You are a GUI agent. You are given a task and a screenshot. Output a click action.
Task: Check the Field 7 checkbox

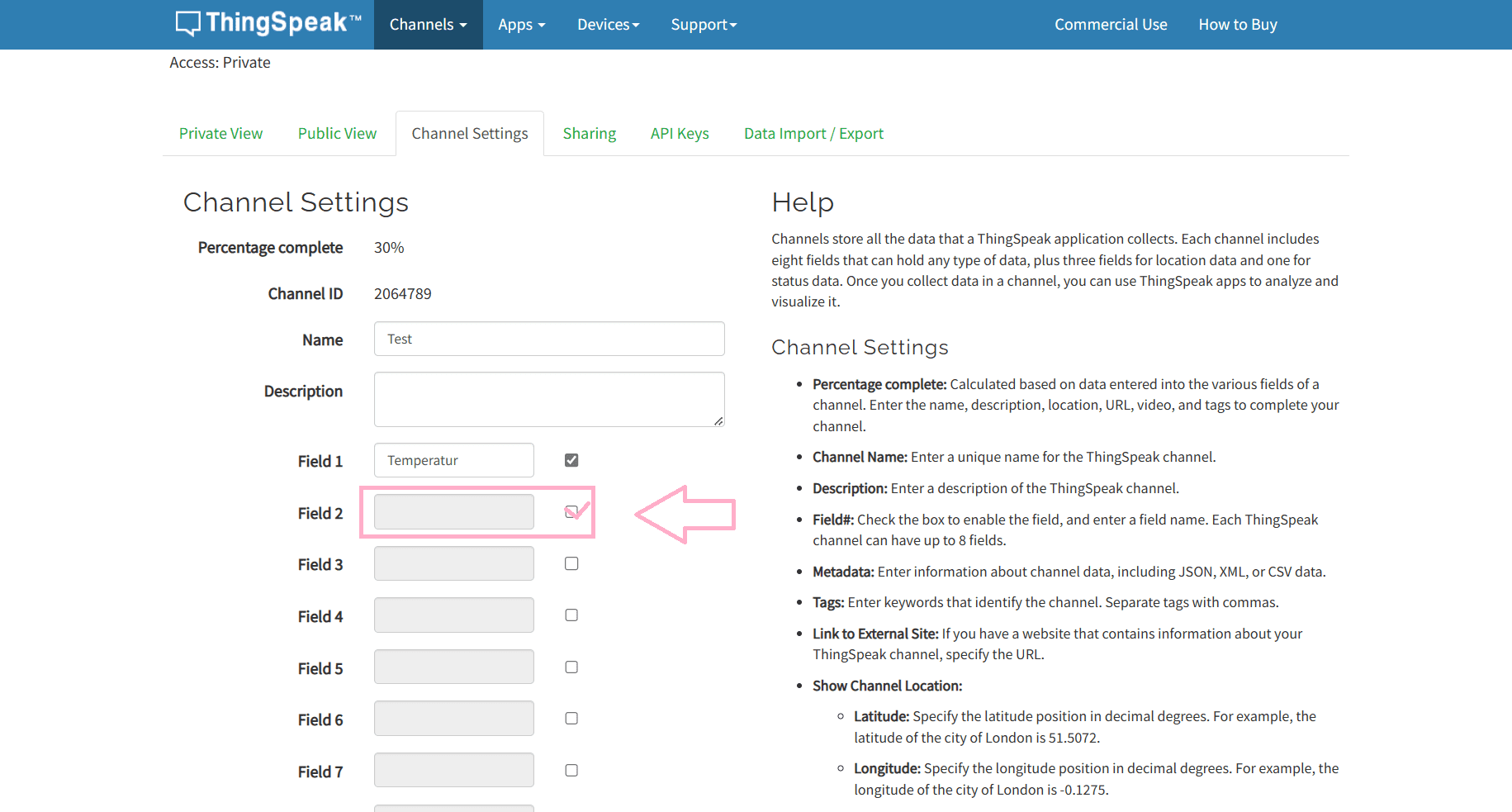(571, 771)
